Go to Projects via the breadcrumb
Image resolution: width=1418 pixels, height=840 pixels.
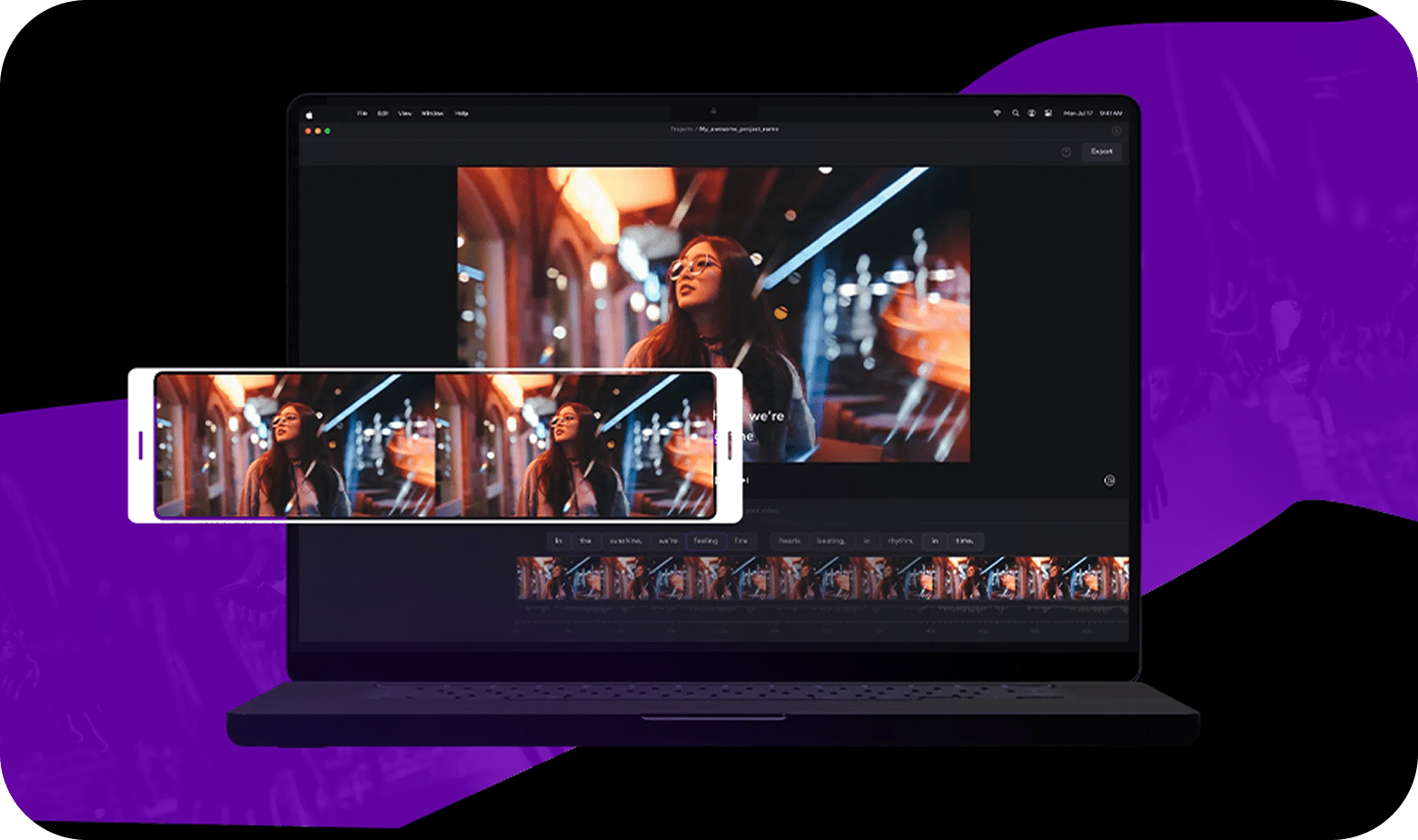pyautogui.click(x=681, y=129)
